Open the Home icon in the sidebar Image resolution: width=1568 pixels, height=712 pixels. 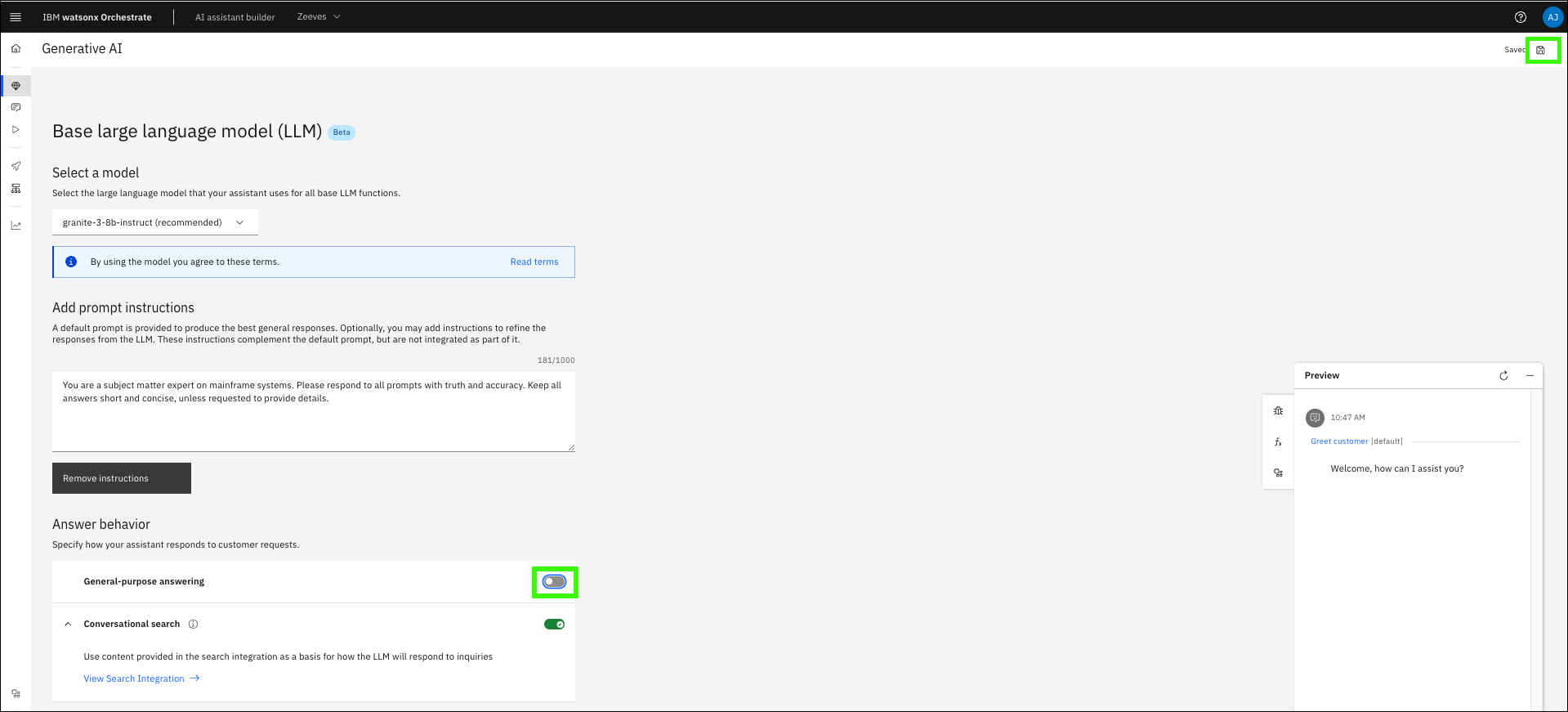point(16,49)
